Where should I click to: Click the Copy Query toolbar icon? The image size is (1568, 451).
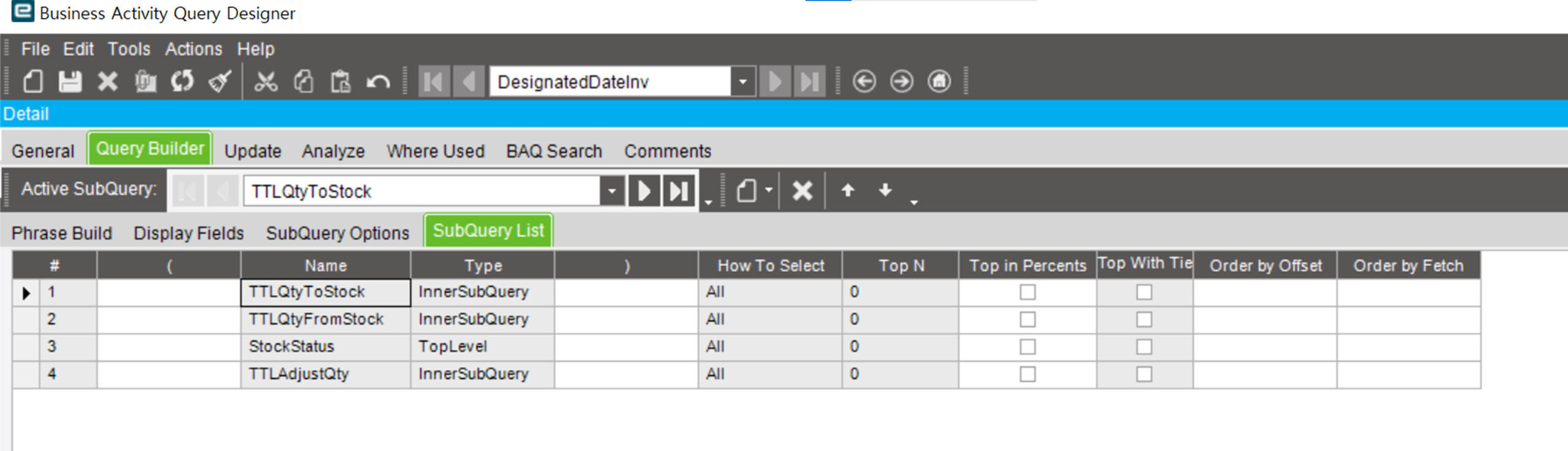click(145, 82)
